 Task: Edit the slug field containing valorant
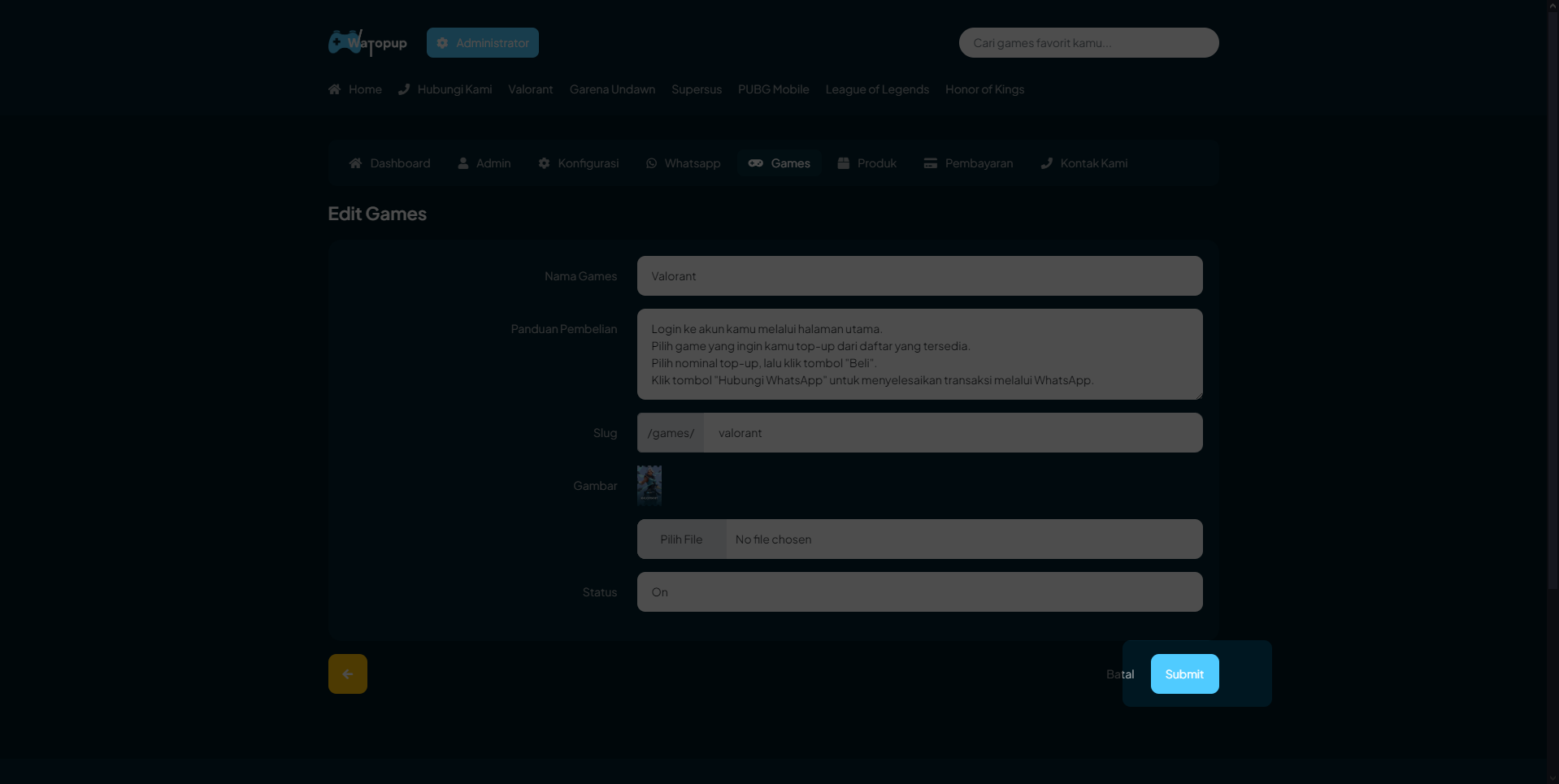pos(953,433)
